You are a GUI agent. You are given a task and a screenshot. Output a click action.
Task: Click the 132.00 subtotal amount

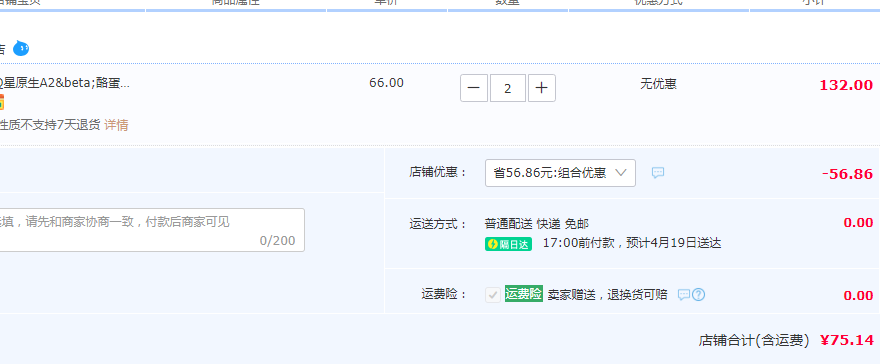(x=846, y=85)
